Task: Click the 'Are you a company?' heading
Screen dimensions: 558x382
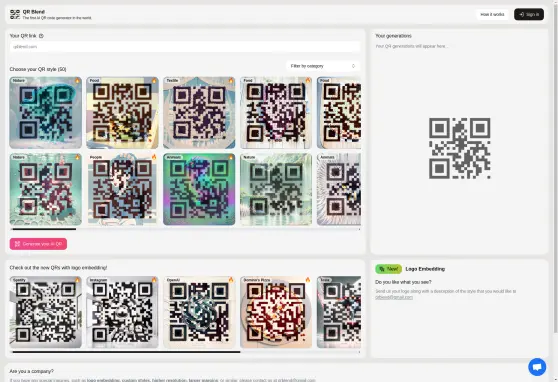Action: tap(32, 371)
